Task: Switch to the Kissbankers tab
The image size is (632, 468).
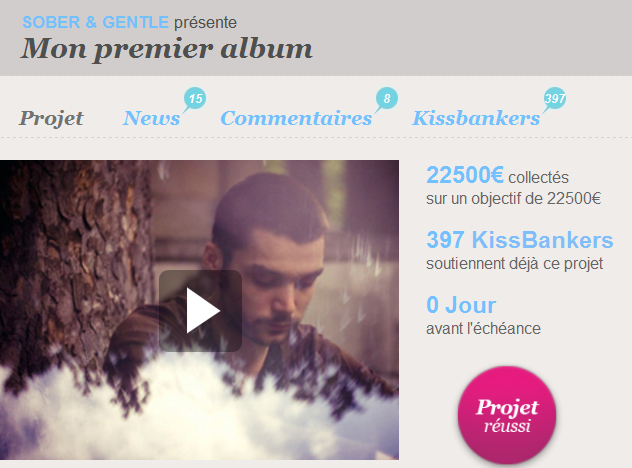Action: [476, 118]
